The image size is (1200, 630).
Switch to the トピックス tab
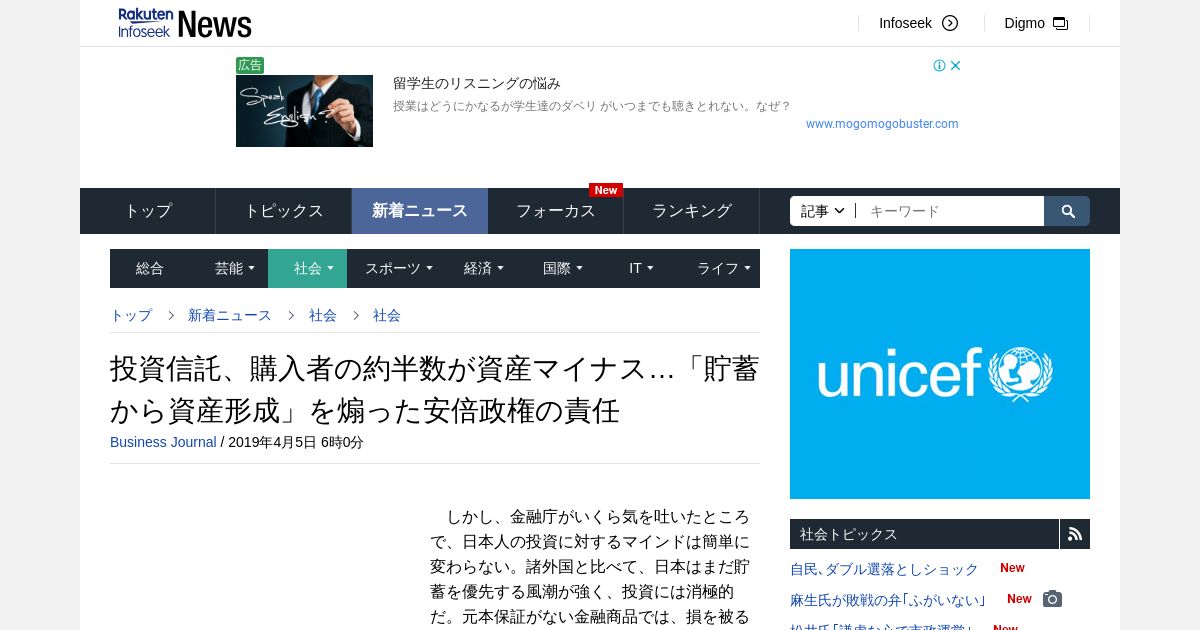point(284,211)
